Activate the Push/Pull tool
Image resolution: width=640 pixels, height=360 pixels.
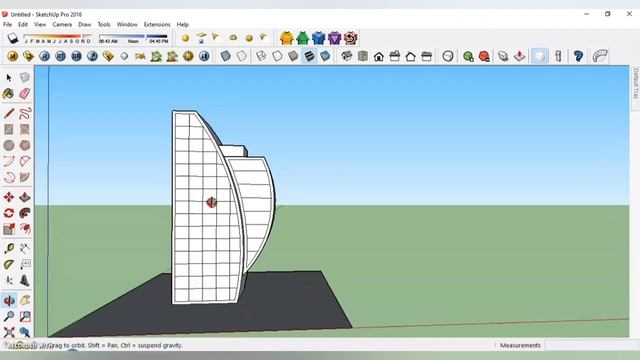point(25,197)
